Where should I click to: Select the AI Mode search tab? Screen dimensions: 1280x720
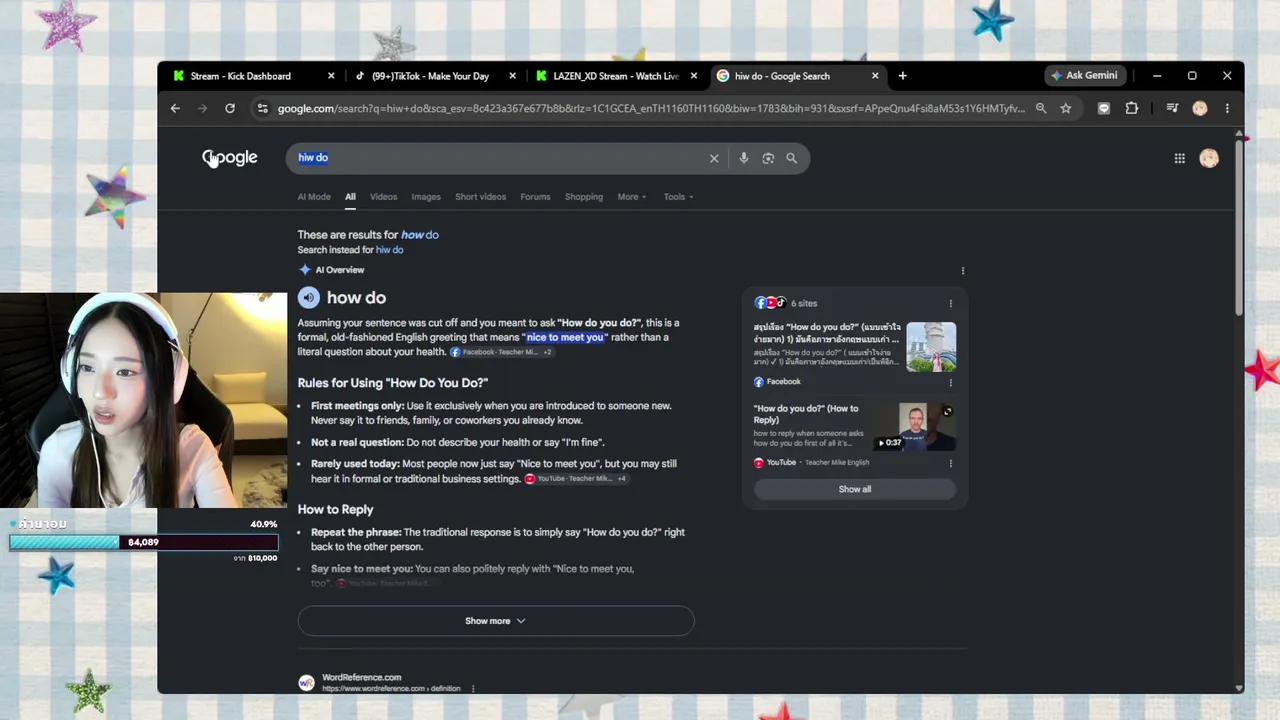pos(314,197)
